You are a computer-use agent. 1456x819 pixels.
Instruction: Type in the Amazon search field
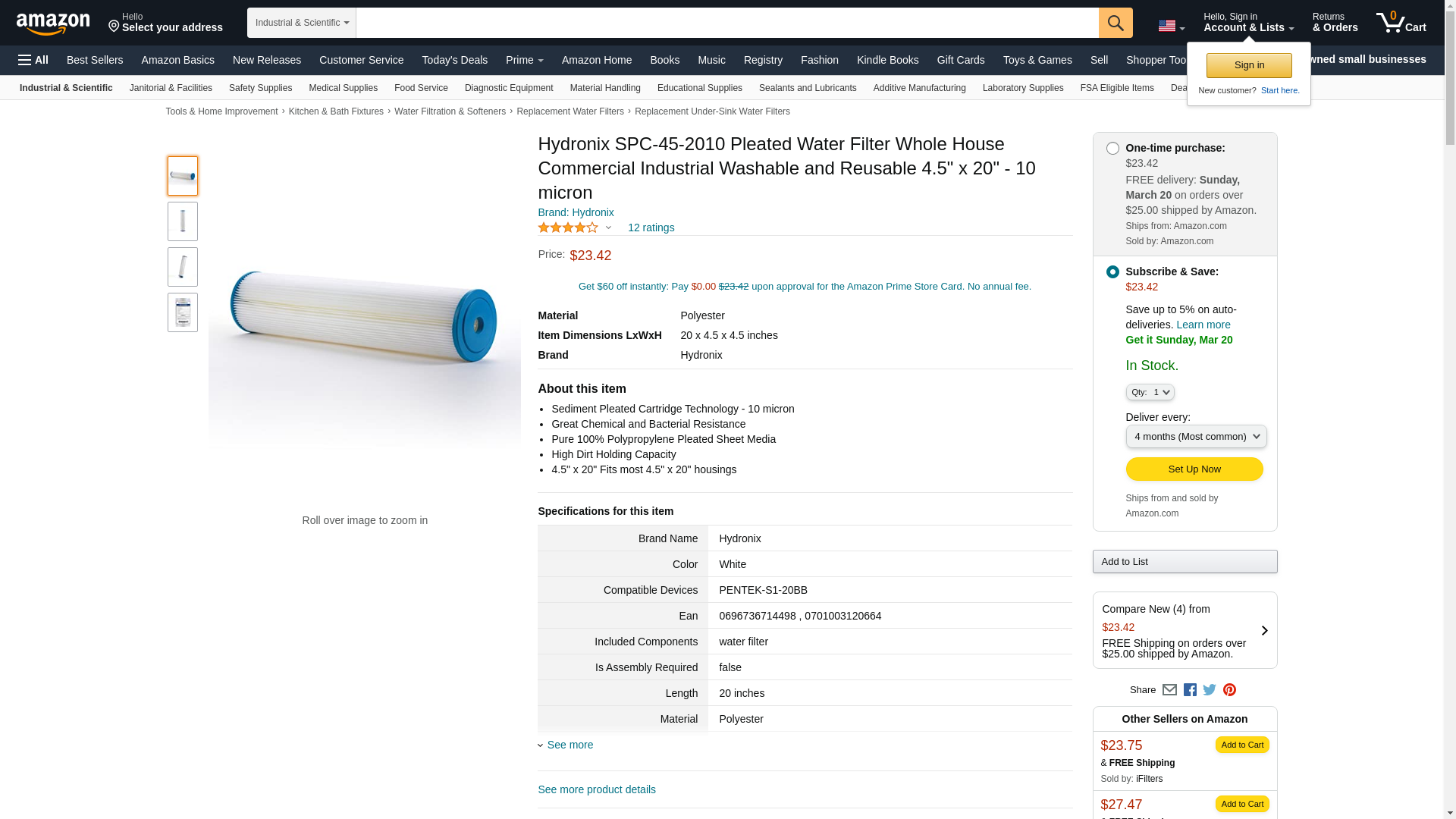726,23
